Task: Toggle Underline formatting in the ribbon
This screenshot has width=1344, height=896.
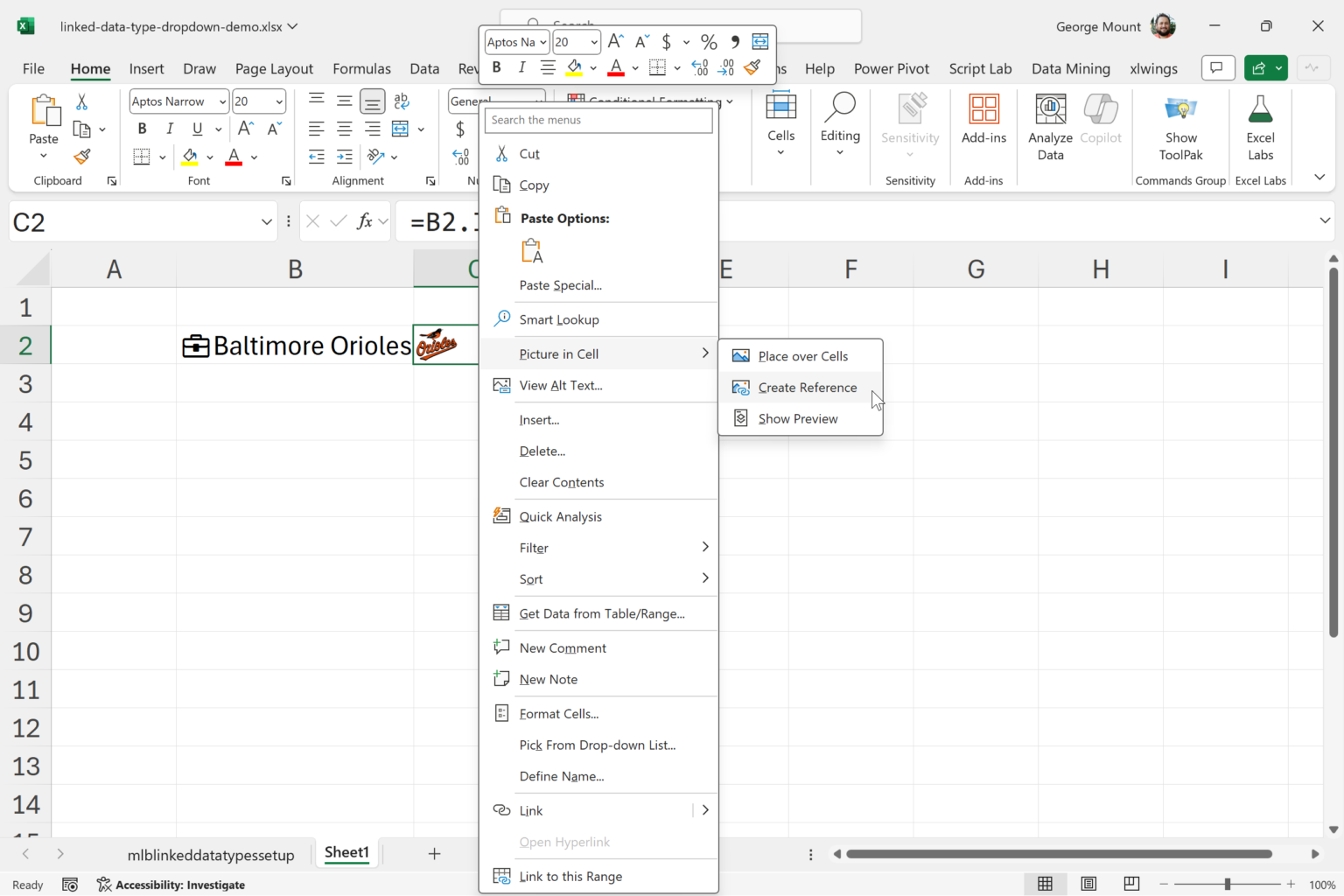Action: coord(197,129)
